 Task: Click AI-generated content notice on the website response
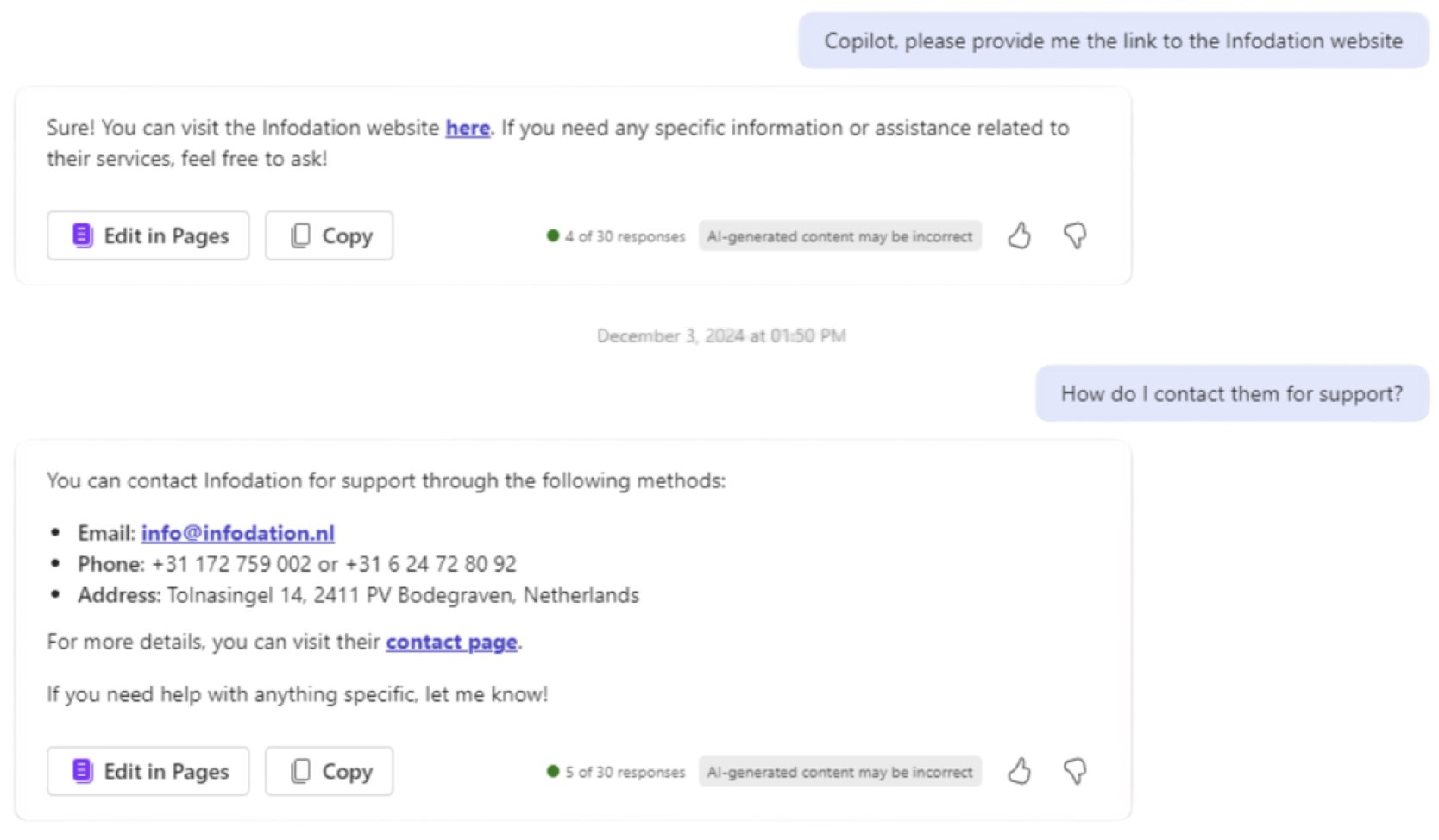pyautogui.click(x=839, y=236)
